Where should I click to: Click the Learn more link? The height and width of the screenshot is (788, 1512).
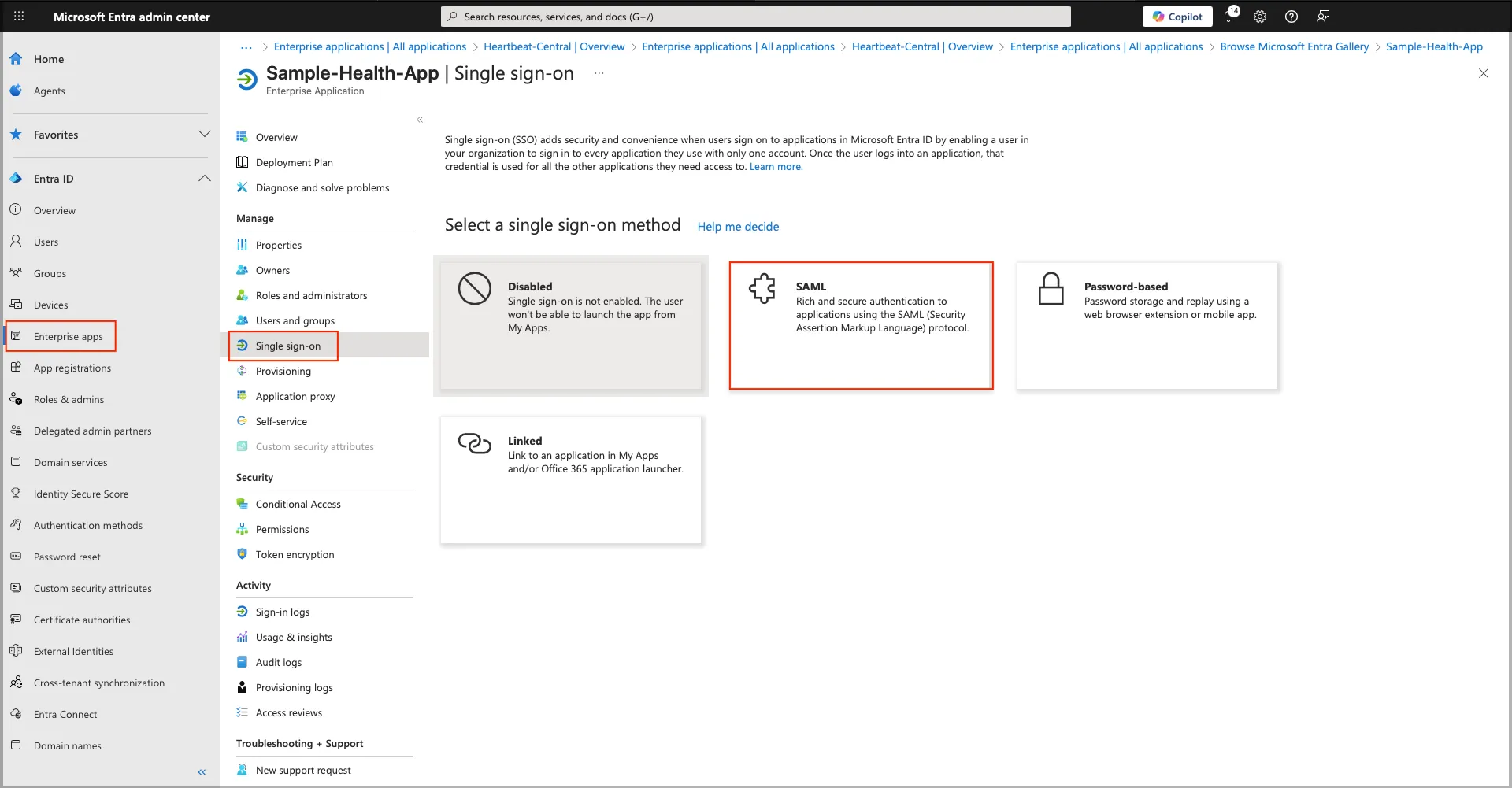(776, 167)
